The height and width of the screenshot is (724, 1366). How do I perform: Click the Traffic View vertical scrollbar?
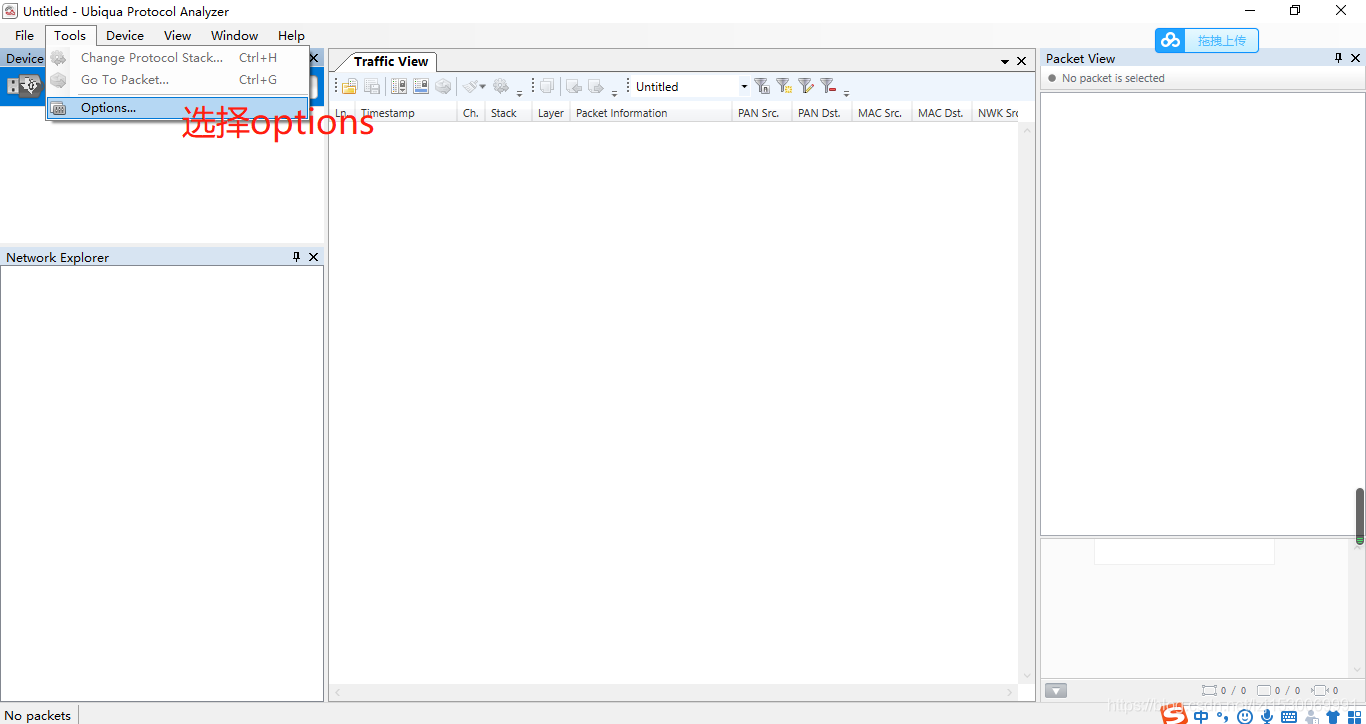click(x=1026, y=403)
